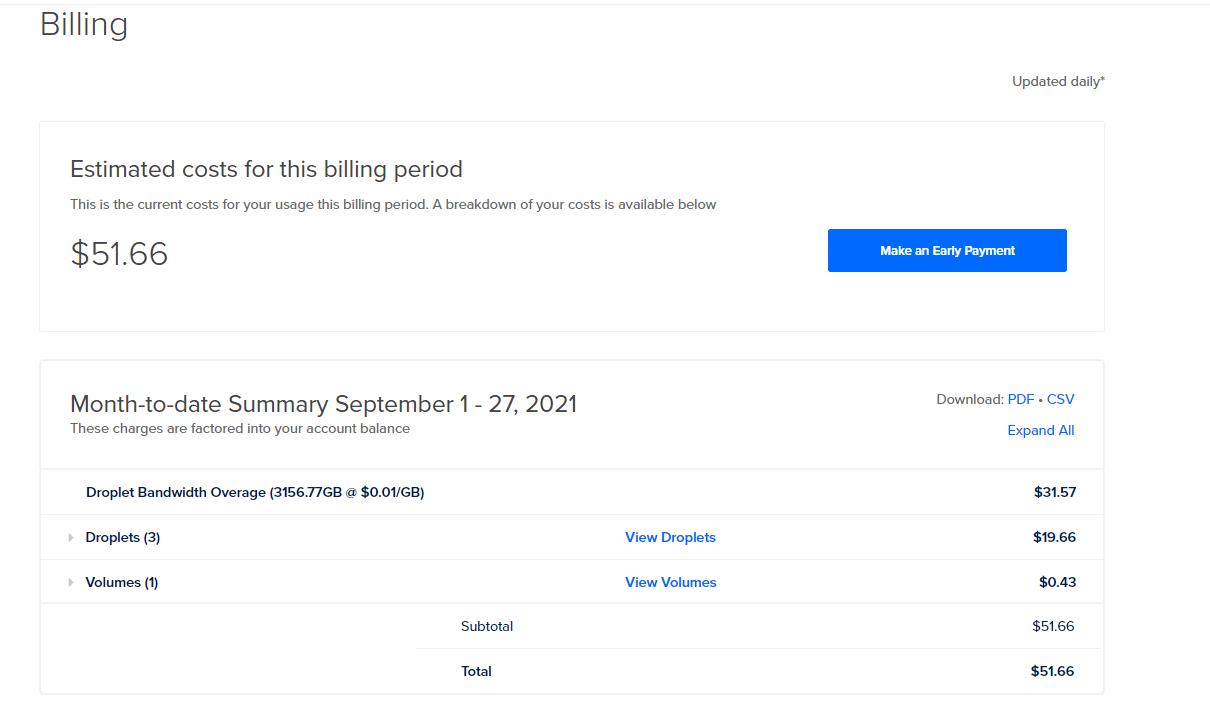The width and height of the screenshot is (1210, 701).
Task: Click the Make an Early Payment button
Action: tap(947, 250)
